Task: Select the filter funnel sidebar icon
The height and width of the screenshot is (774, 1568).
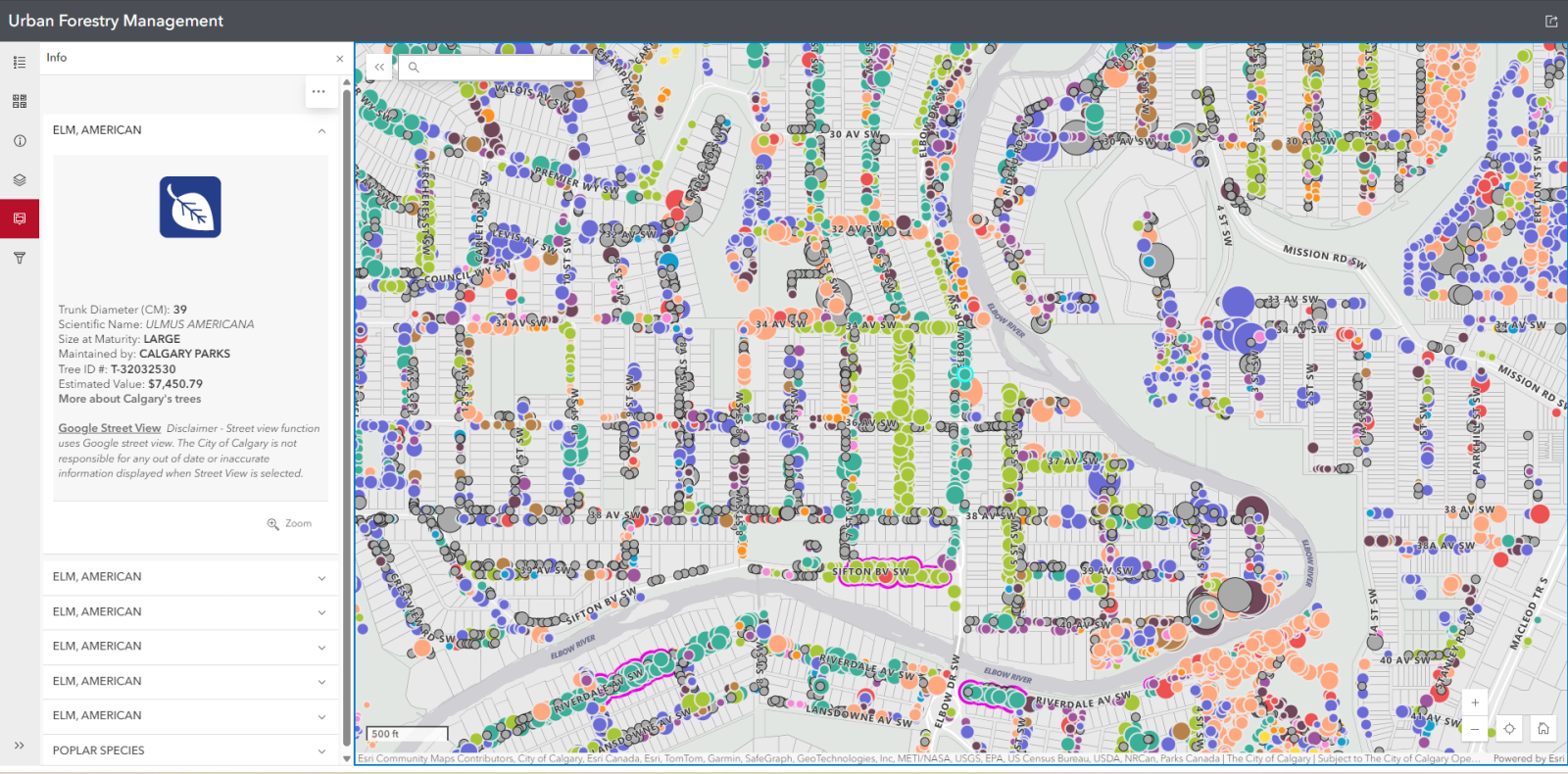Action: coord(20,259)
